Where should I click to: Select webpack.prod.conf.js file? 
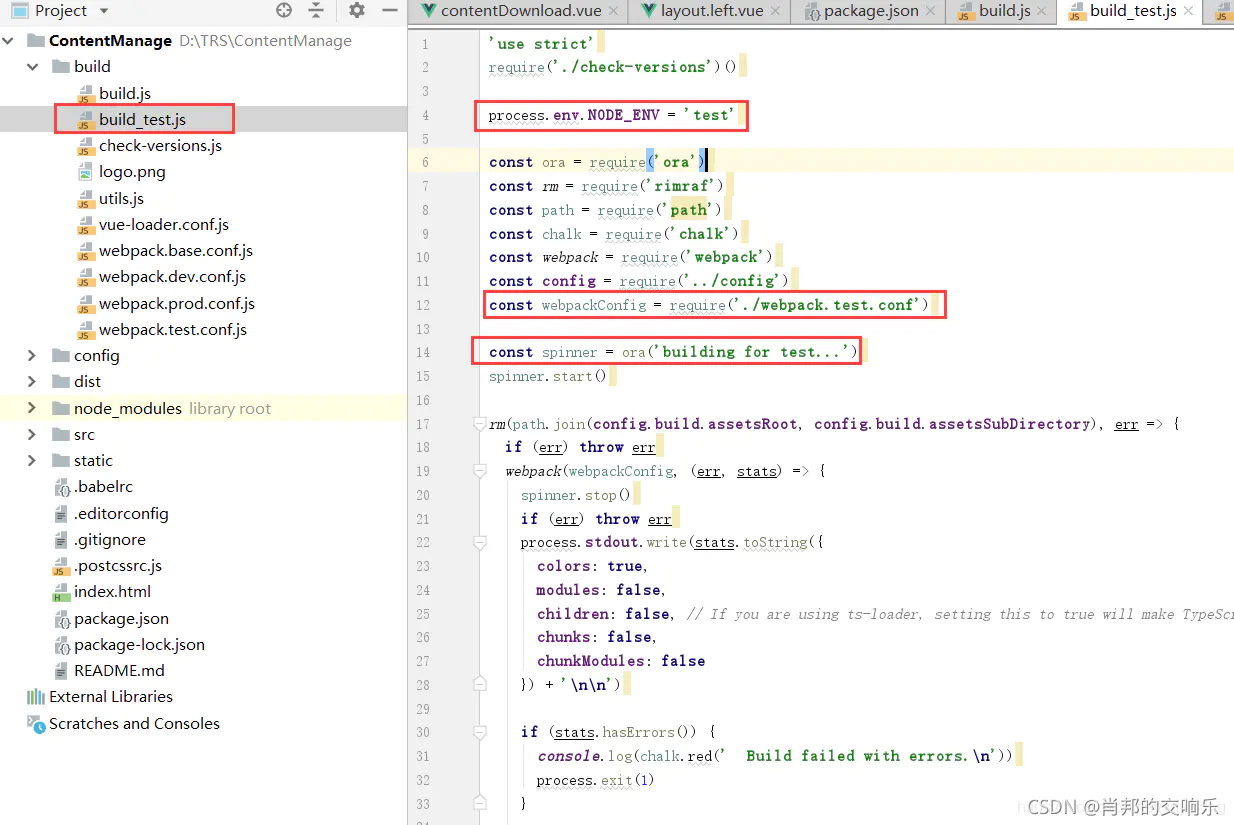[x=177, y=304]
